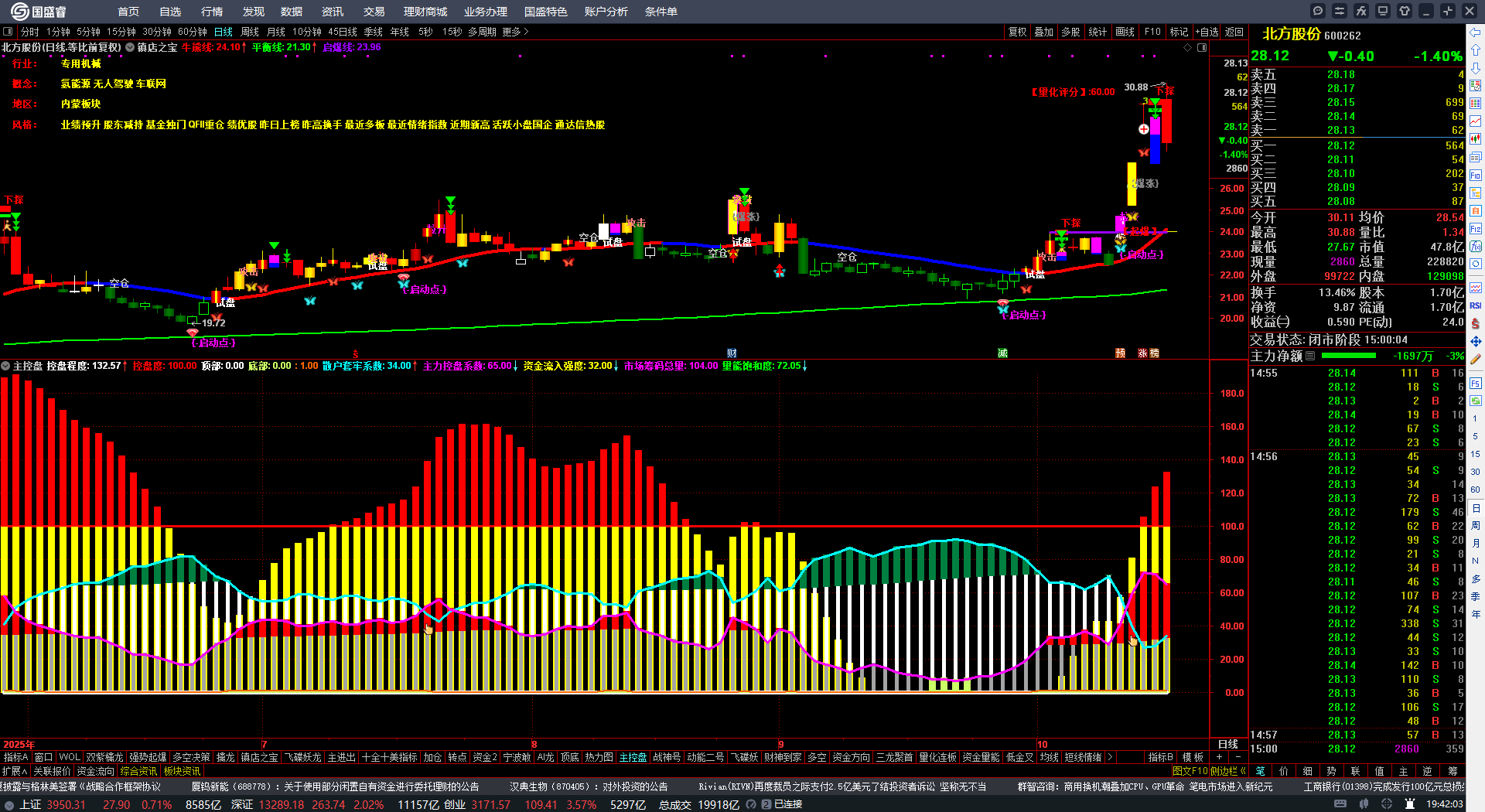Select the 周线 timeframe
The height and width of the screenshot is (812, 1485).
click(x=250, y=32)
